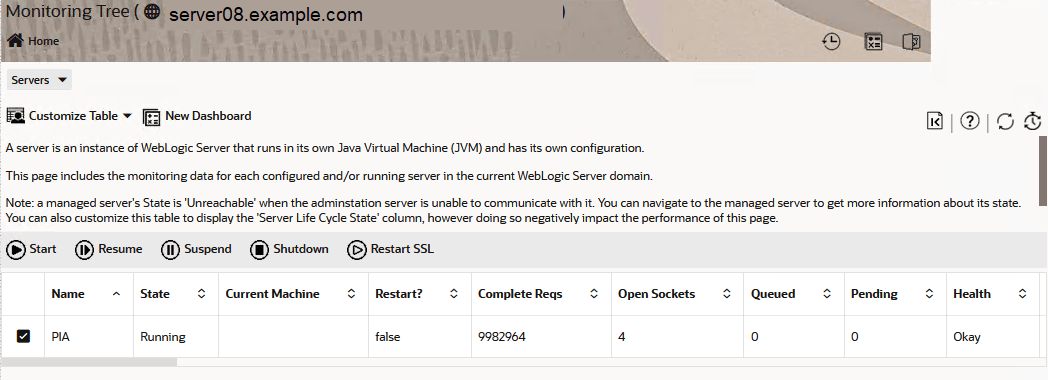The image size is (1048, 380).
Task: Click the Home icon in the breadcrumb
Action: tap(15, 41)
